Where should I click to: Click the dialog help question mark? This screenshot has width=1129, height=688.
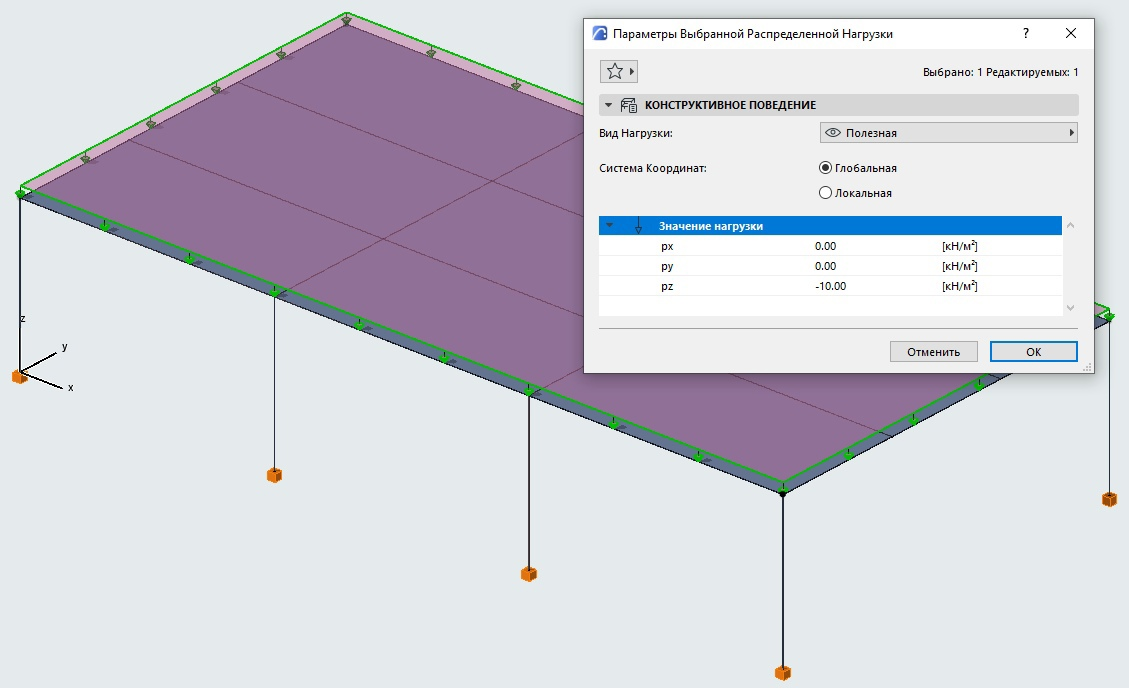(1026, 33)
